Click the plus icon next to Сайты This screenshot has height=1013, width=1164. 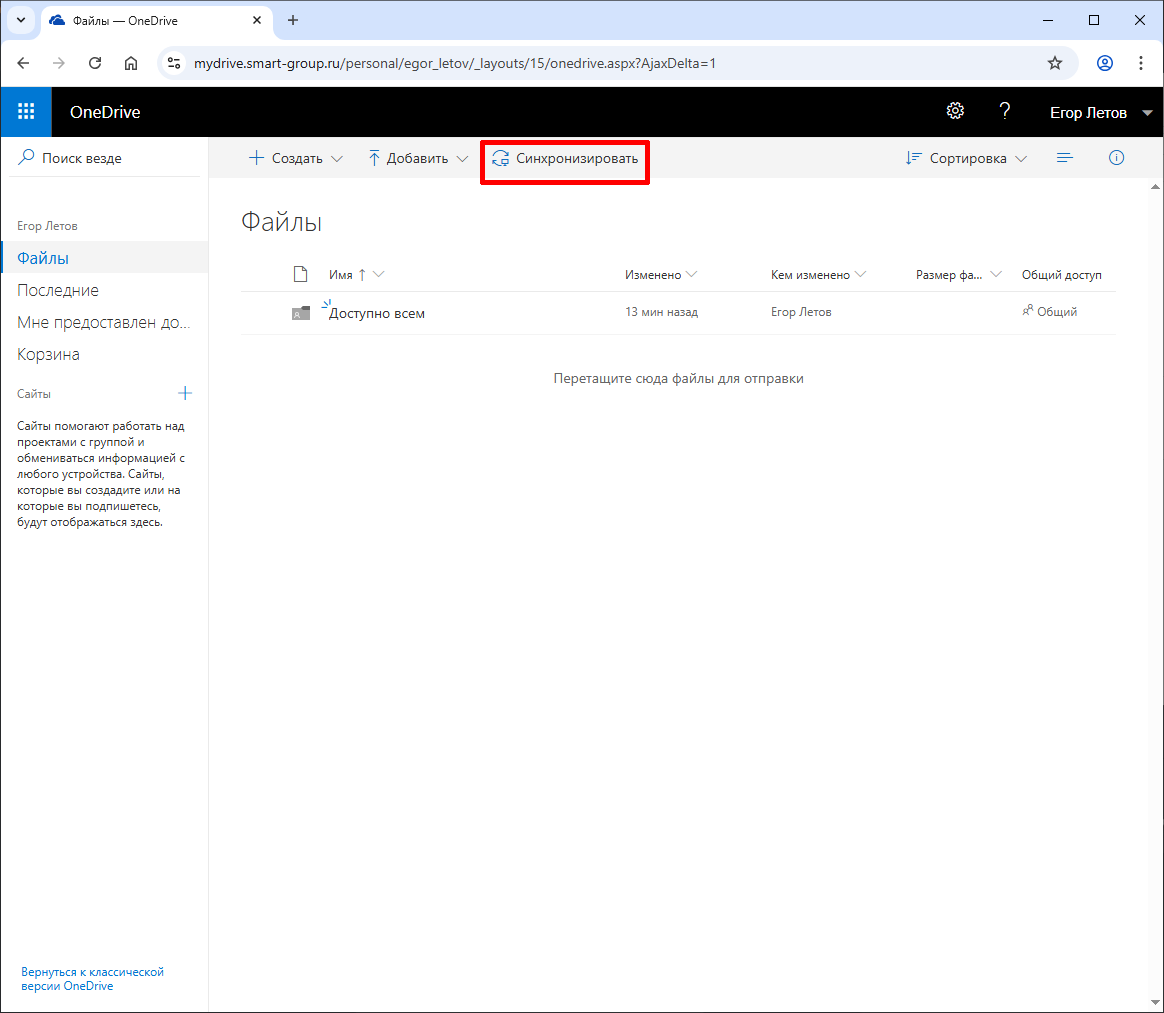coord(185,393)
